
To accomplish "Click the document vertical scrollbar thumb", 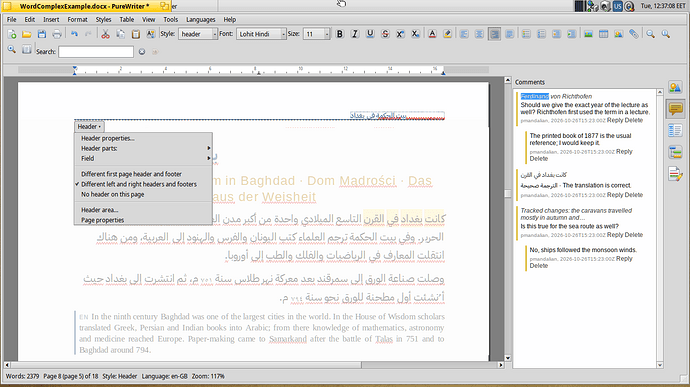I will click(507, 193).
